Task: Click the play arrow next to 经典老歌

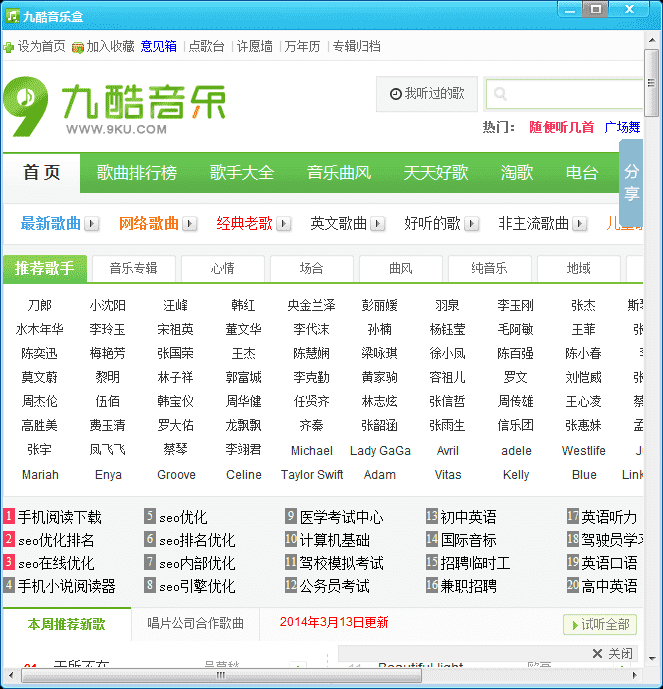Action: (284, 224)
